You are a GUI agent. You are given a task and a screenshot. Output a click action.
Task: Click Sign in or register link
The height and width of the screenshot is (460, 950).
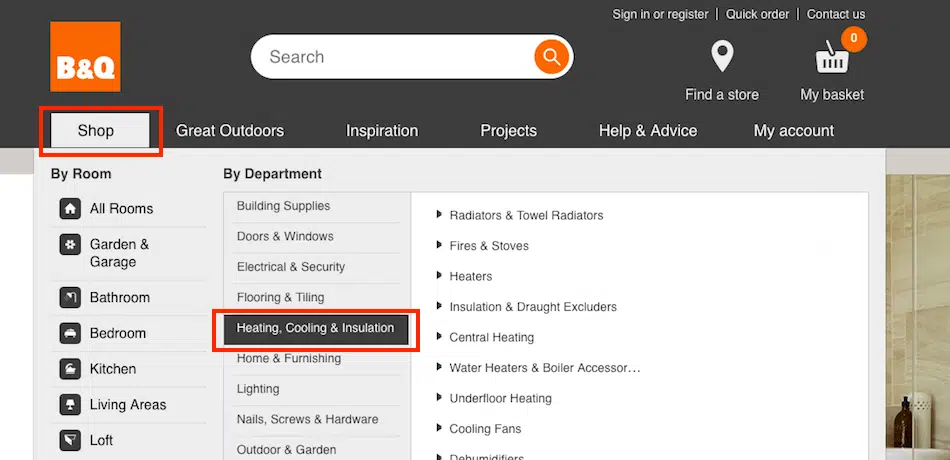(x=660, y=15)
